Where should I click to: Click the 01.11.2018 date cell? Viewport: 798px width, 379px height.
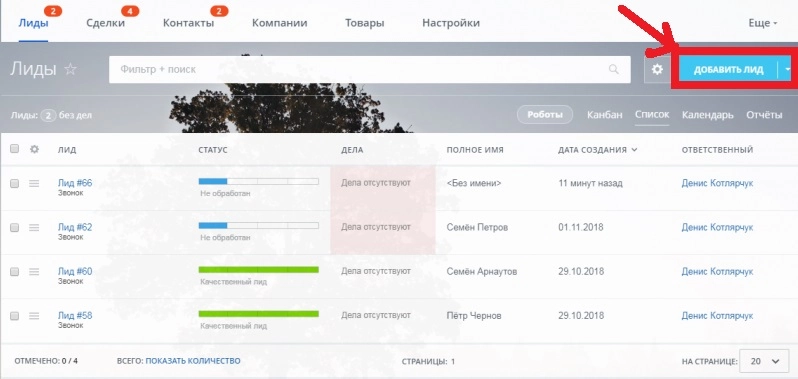point(580,227)
